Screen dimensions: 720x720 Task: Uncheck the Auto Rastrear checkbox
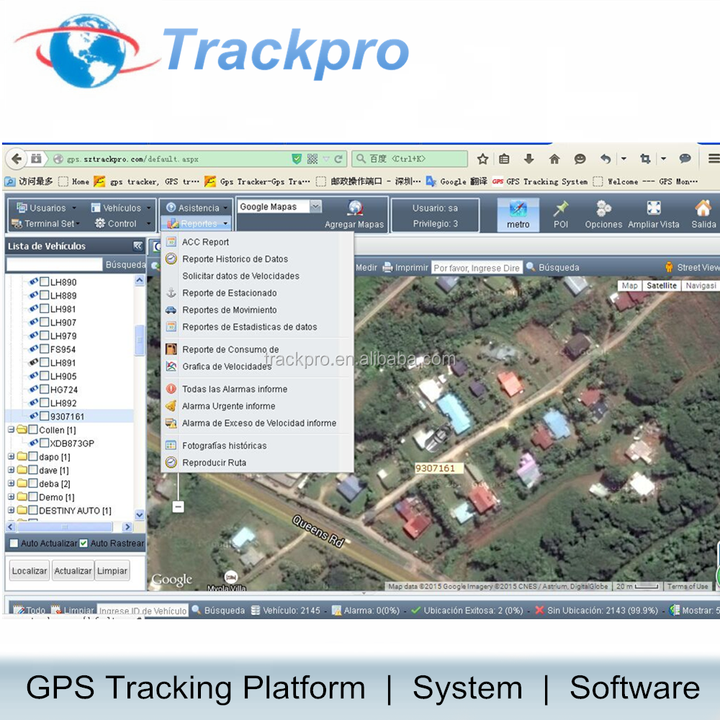(83, 543)
